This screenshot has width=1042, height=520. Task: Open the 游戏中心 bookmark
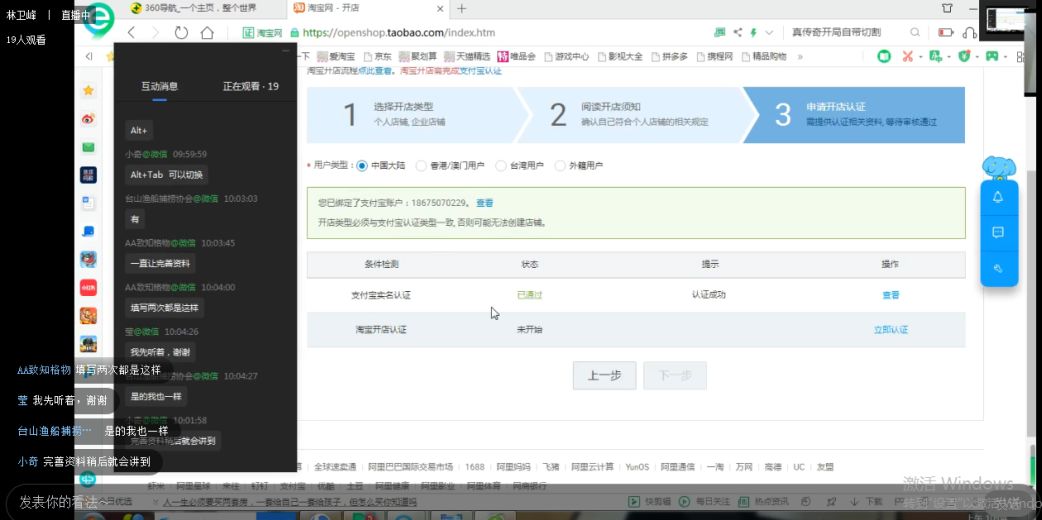tap(566, 57)
